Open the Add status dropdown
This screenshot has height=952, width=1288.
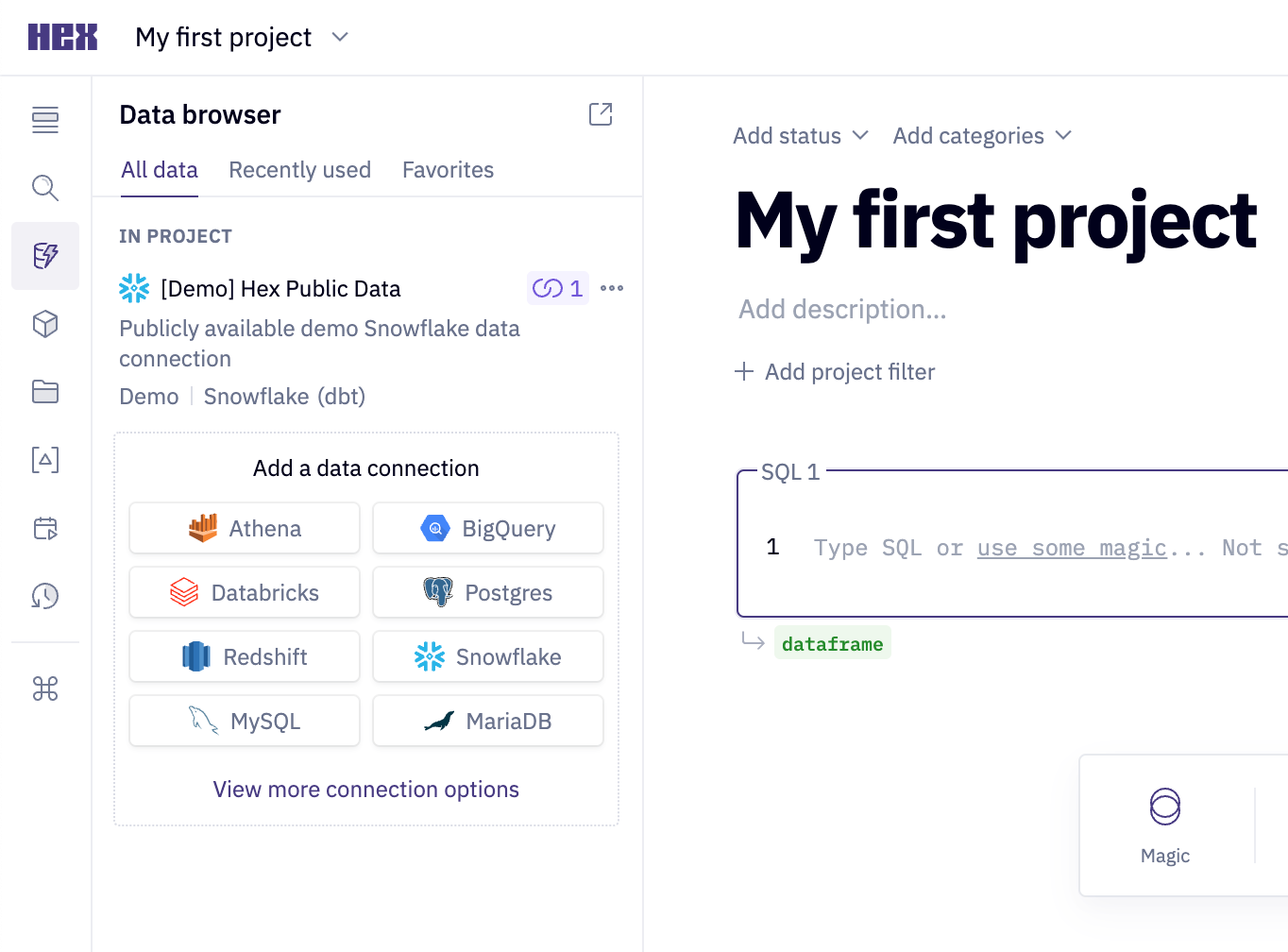click(800, 136)
